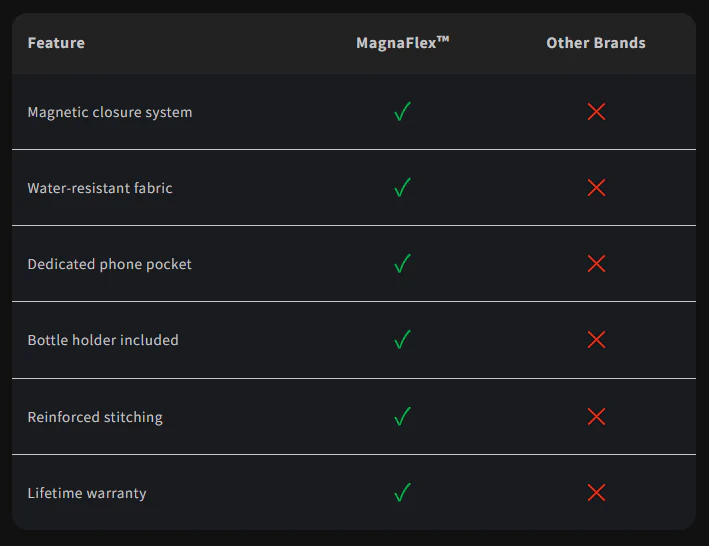The height and width of the screenshot is (546, 709).
Task: Click red cross for Water-resistant fabric
Action: [596, 188]
